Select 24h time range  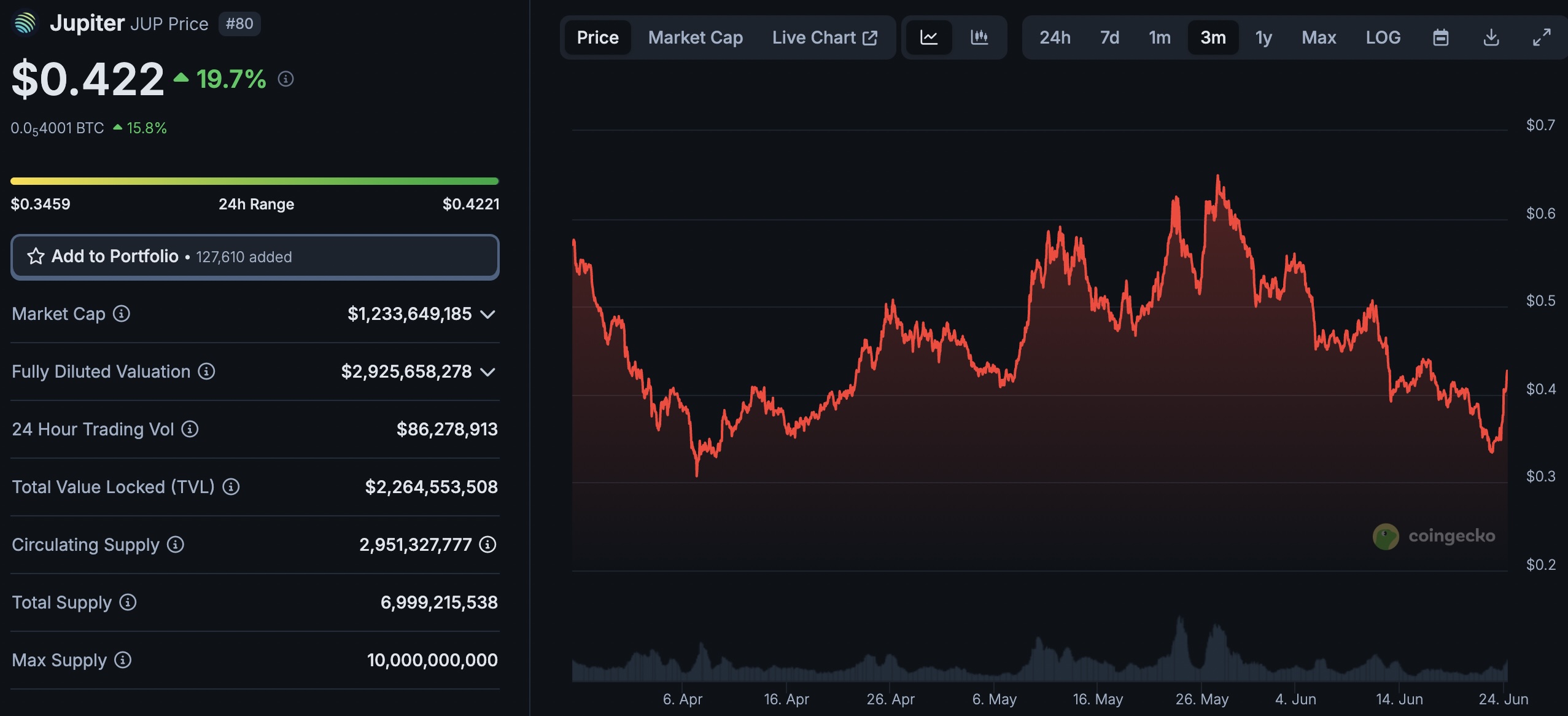pyautogui.click(x=1055, y=37)
